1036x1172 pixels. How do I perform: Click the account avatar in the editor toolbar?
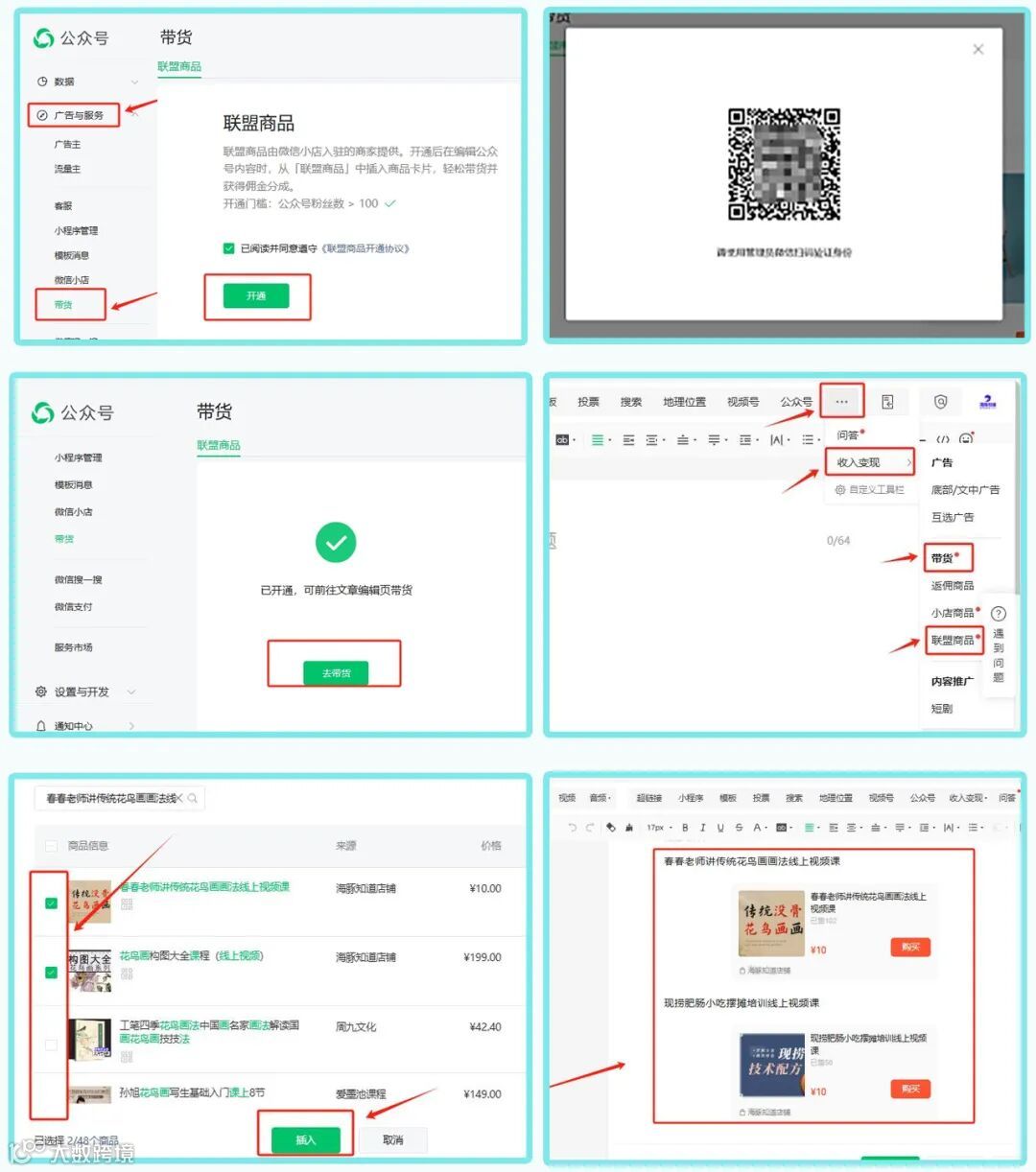tap(987, 402)
